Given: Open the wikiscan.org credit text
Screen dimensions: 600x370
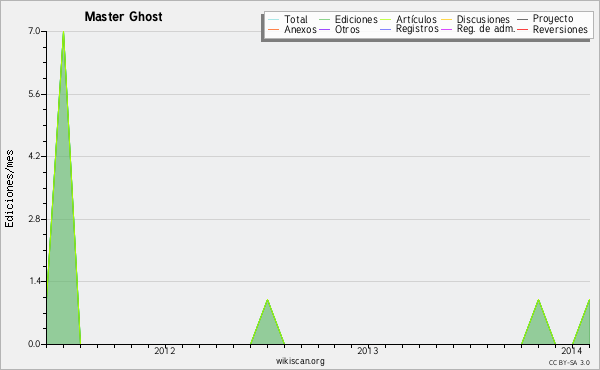Looking at the screenshot, I should (300, 361).
